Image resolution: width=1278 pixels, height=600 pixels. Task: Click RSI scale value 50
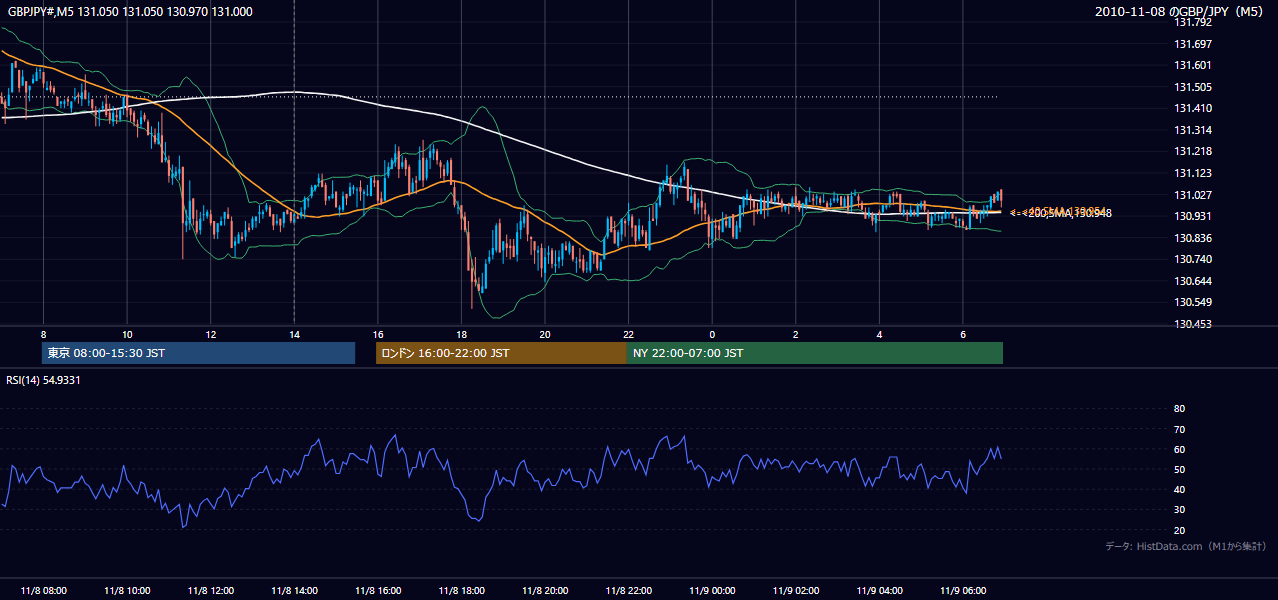(x=1179, y=469)
